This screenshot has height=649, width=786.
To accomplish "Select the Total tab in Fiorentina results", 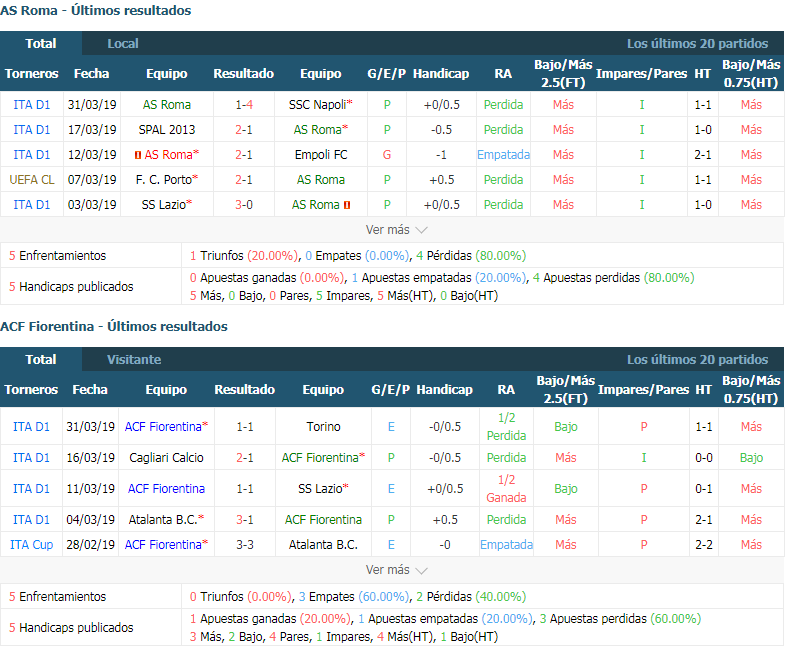I will pyautogui.click(x=41, y=359).
